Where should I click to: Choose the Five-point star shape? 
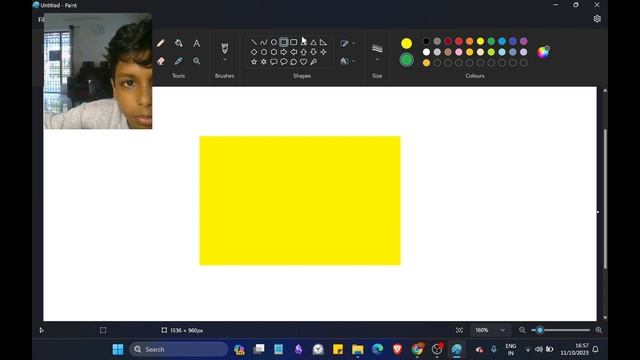tap(254, 62)
